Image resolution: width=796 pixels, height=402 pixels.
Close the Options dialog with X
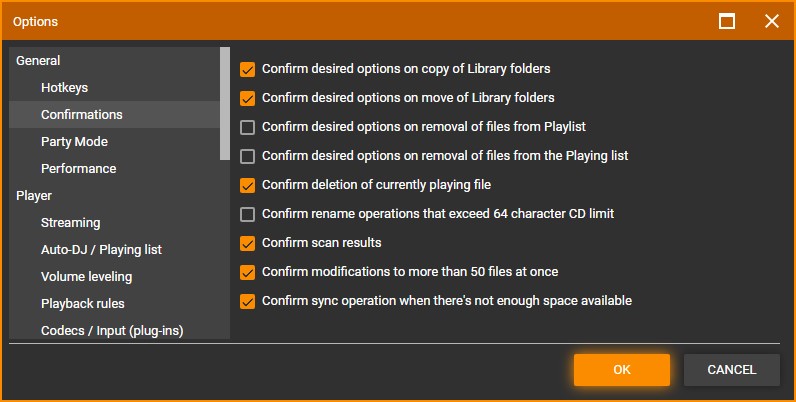coord(771,21)
